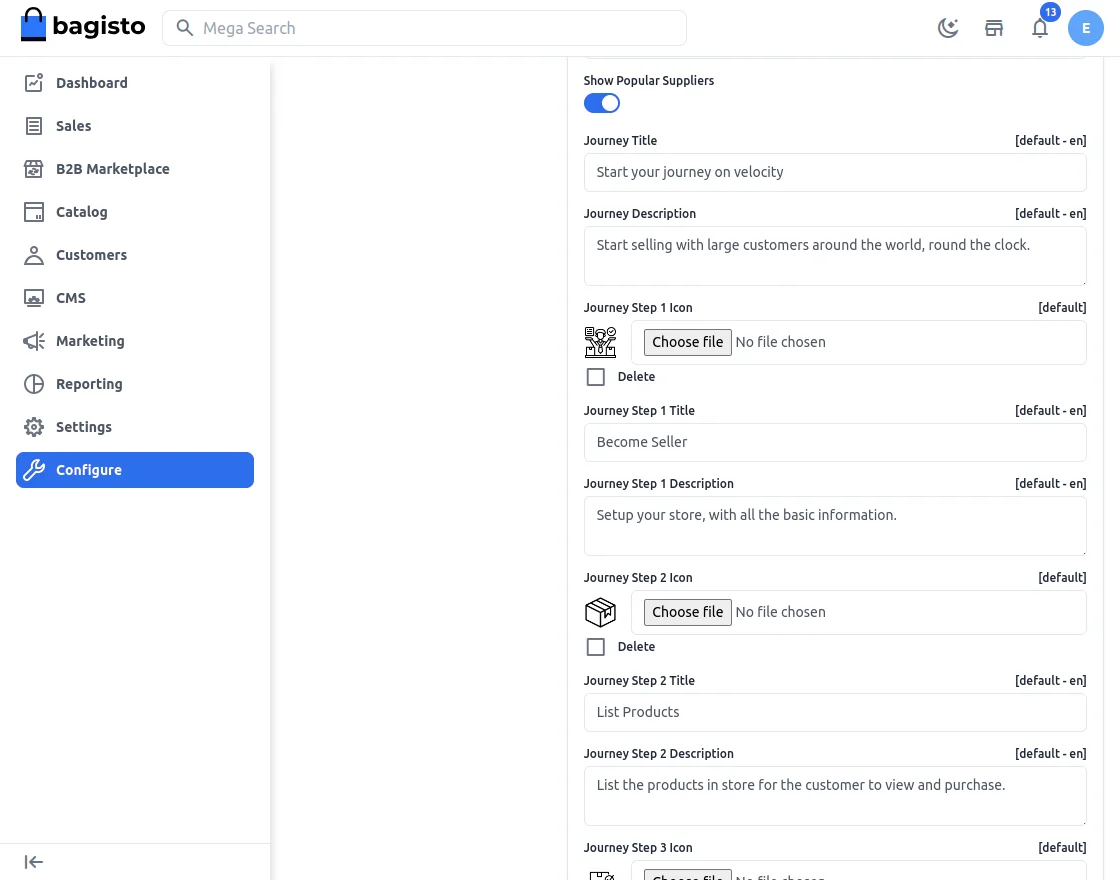Viewport: 1120px width, 880px height.
Task: Click the Mega Search field
Action: [425, 28]
